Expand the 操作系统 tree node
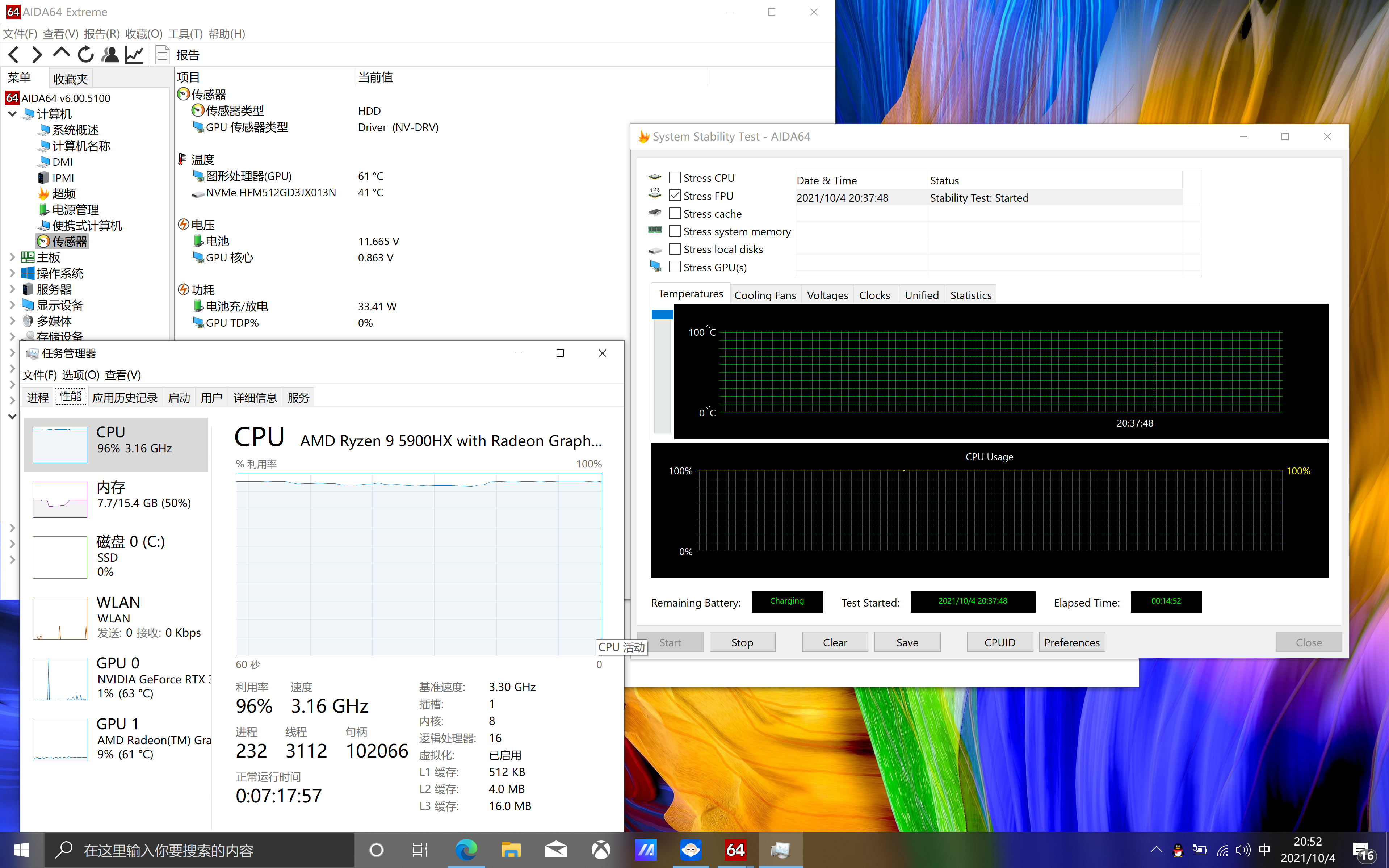 pyautogui.click(x=12, y=273)
